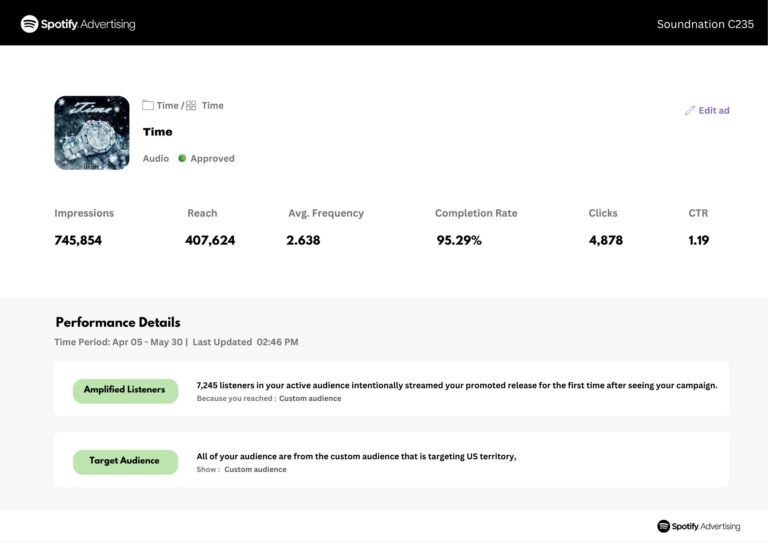This screenshot has height=543, width=768.
Task: Select the Approved status text
Action: 213,158
